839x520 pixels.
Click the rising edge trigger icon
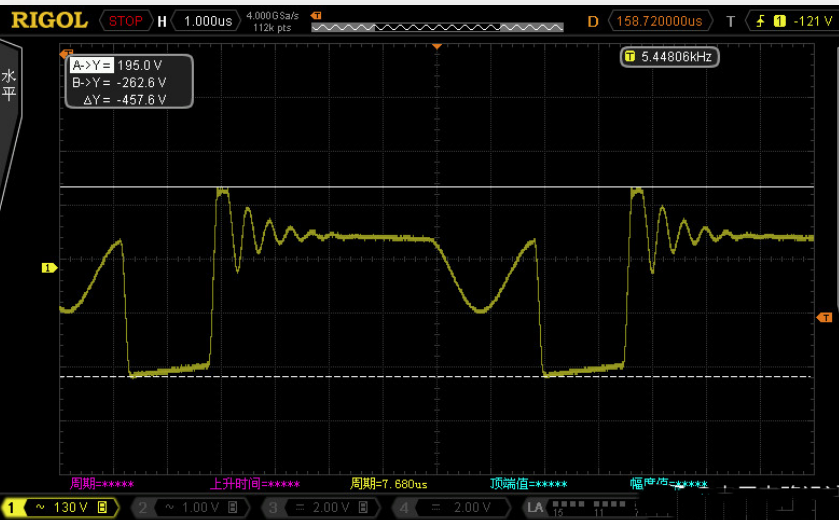pos(761,21)
